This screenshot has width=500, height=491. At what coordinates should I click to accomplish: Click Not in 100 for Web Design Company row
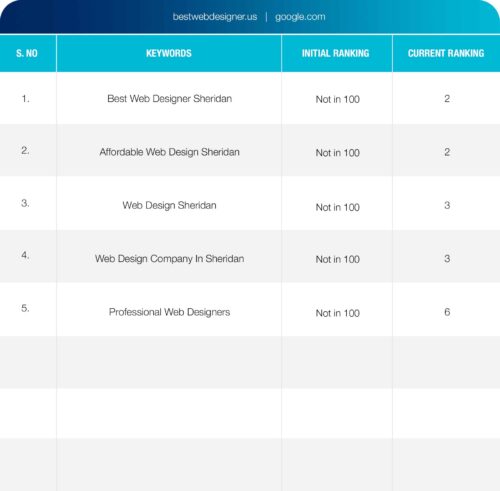(x=337, y=259)
